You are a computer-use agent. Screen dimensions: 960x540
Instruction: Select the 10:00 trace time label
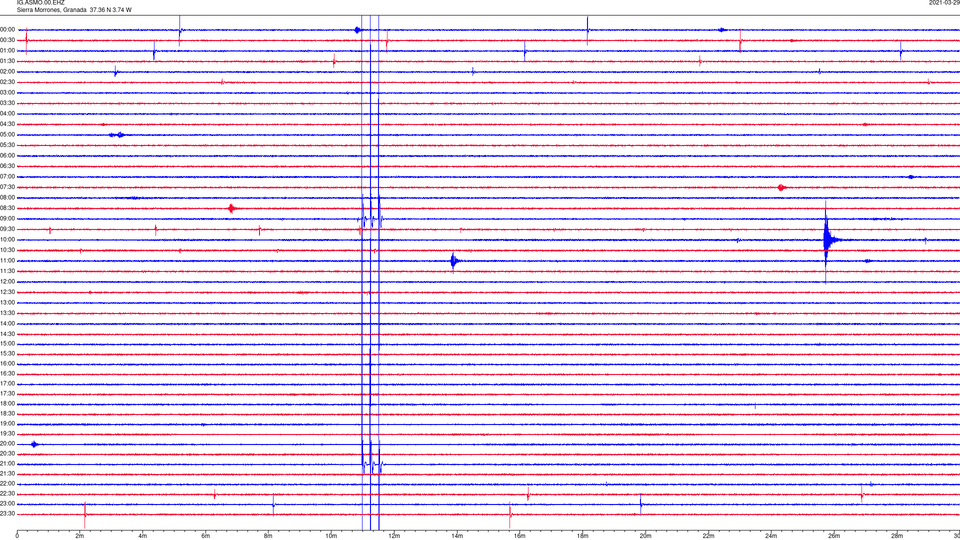tap(8, 239)
